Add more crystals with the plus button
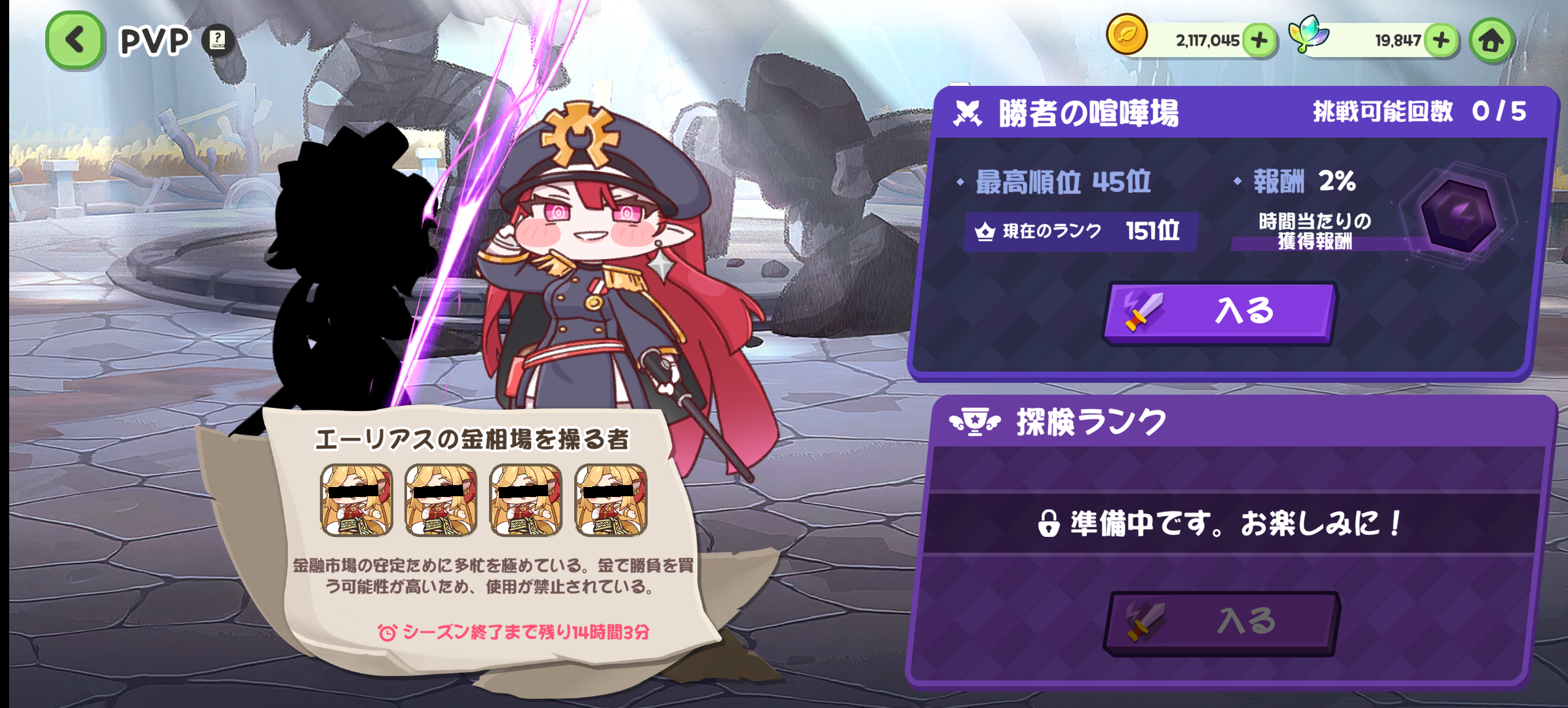Viewport: 1568px width, 708px height. (1441, 41)
